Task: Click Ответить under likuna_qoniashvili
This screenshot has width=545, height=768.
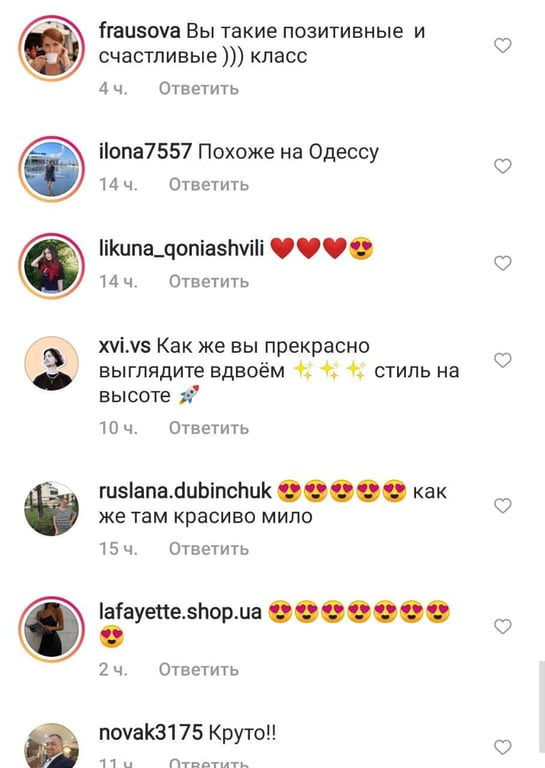Action: click(x=209, y=282)
